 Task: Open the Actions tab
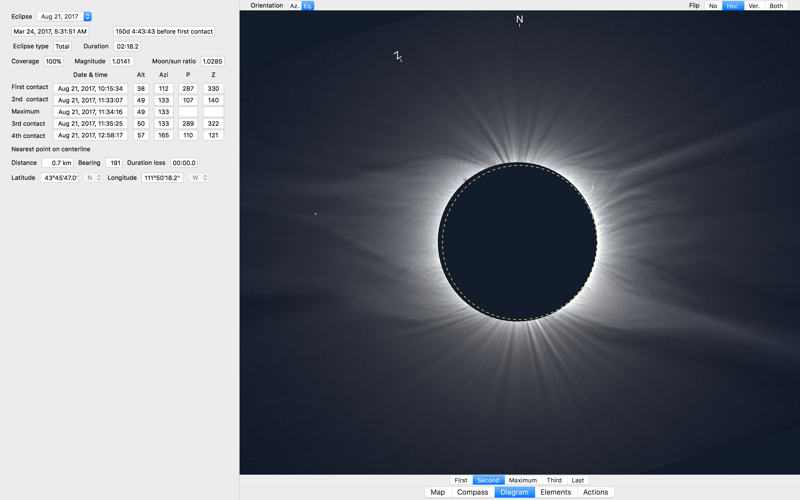(x=595, y=492)
